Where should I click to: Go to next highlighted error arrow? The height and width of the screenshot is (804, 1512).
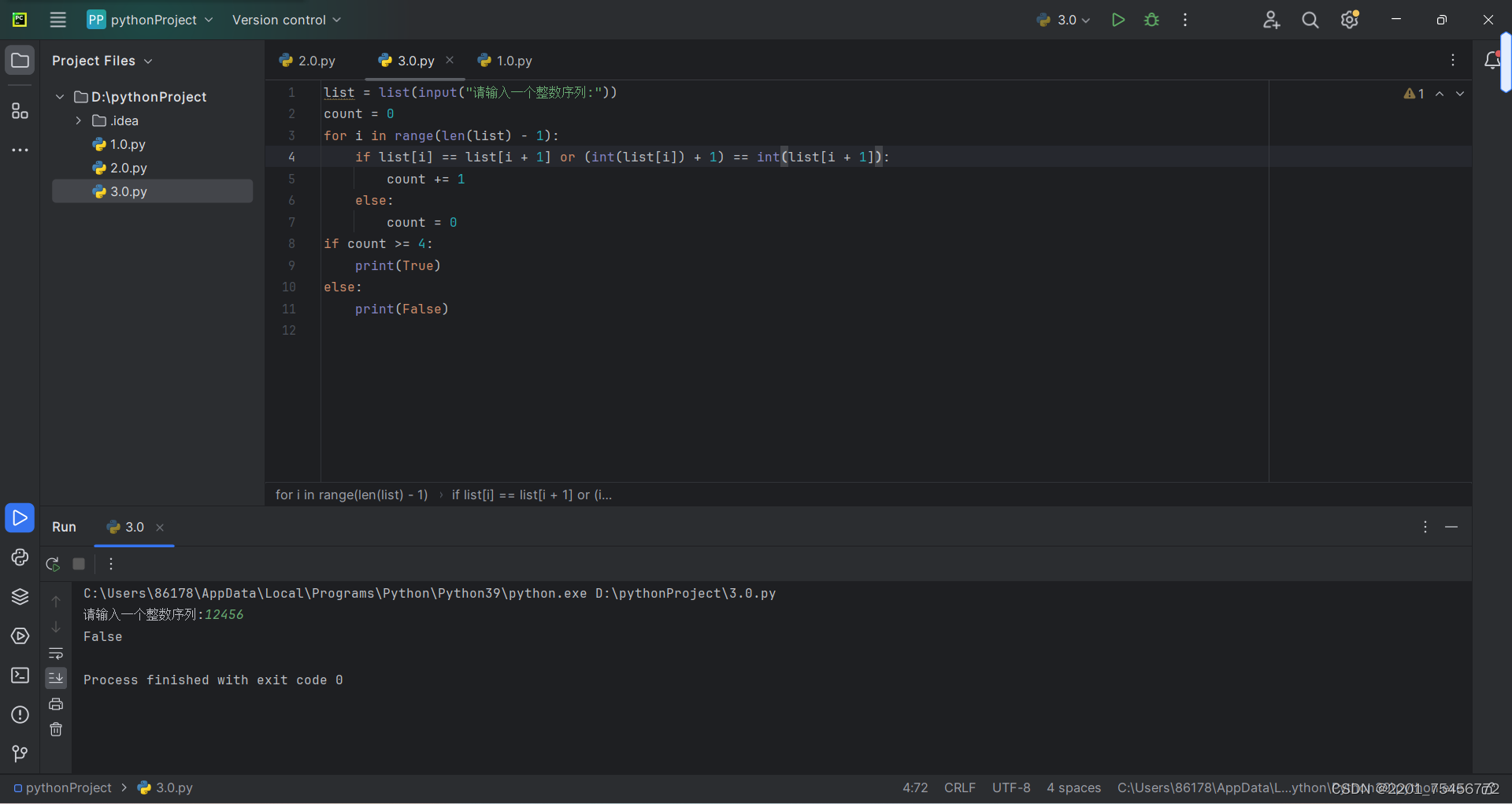click(1460, 94)
